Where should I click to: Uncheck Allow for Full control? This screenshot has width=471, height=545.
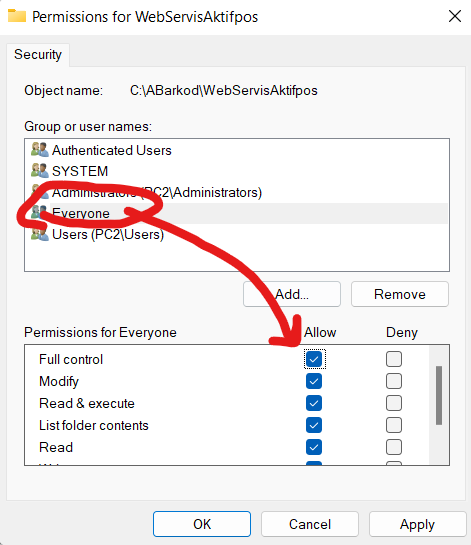314,359
